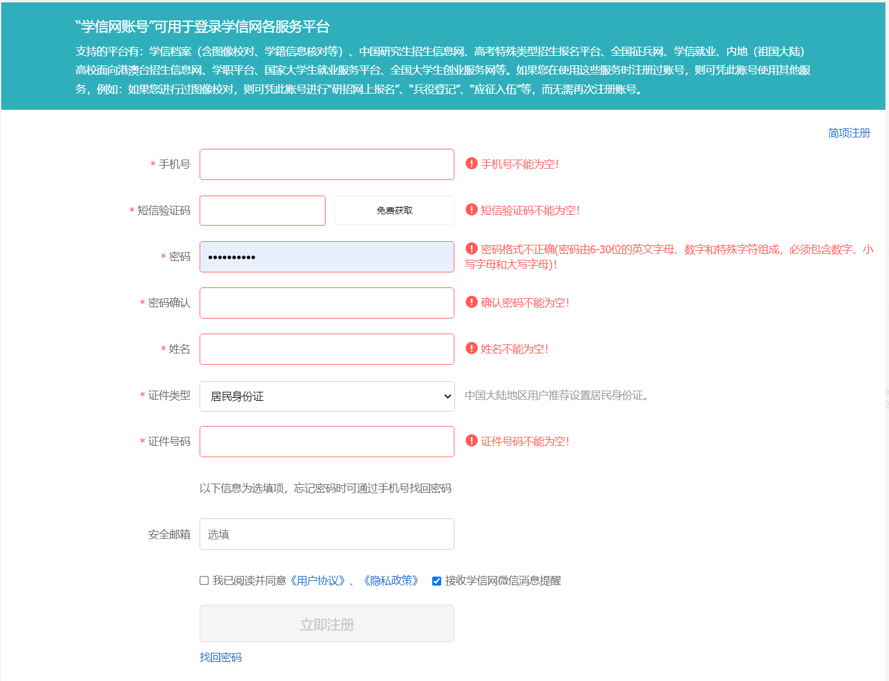This screenshot has width=889, height=681.
Task: Open the 《隐私政策》 link
Action: (391, 581)
